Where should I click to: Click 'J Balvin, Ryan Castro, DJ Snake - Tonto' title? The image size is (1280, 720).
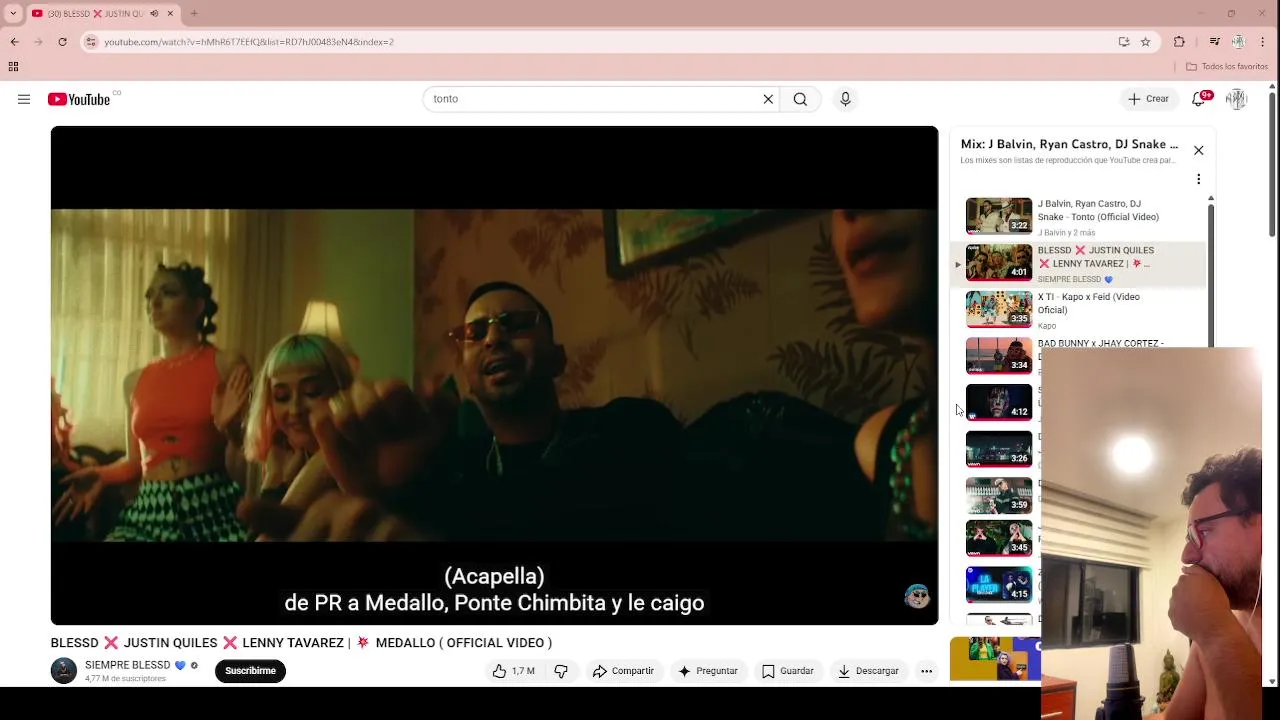1098,210
